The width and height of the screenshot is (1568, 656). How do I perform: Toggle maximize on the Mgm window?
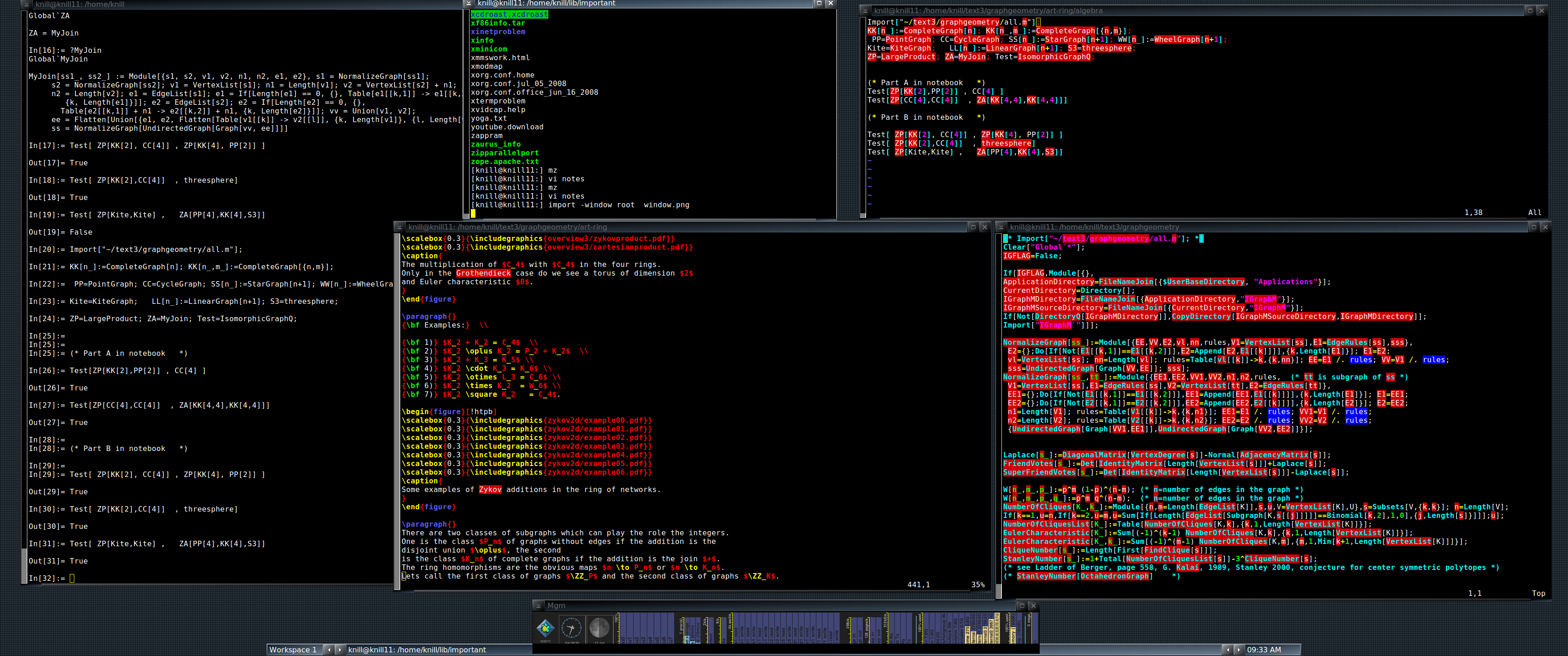tap(1022, 605)
